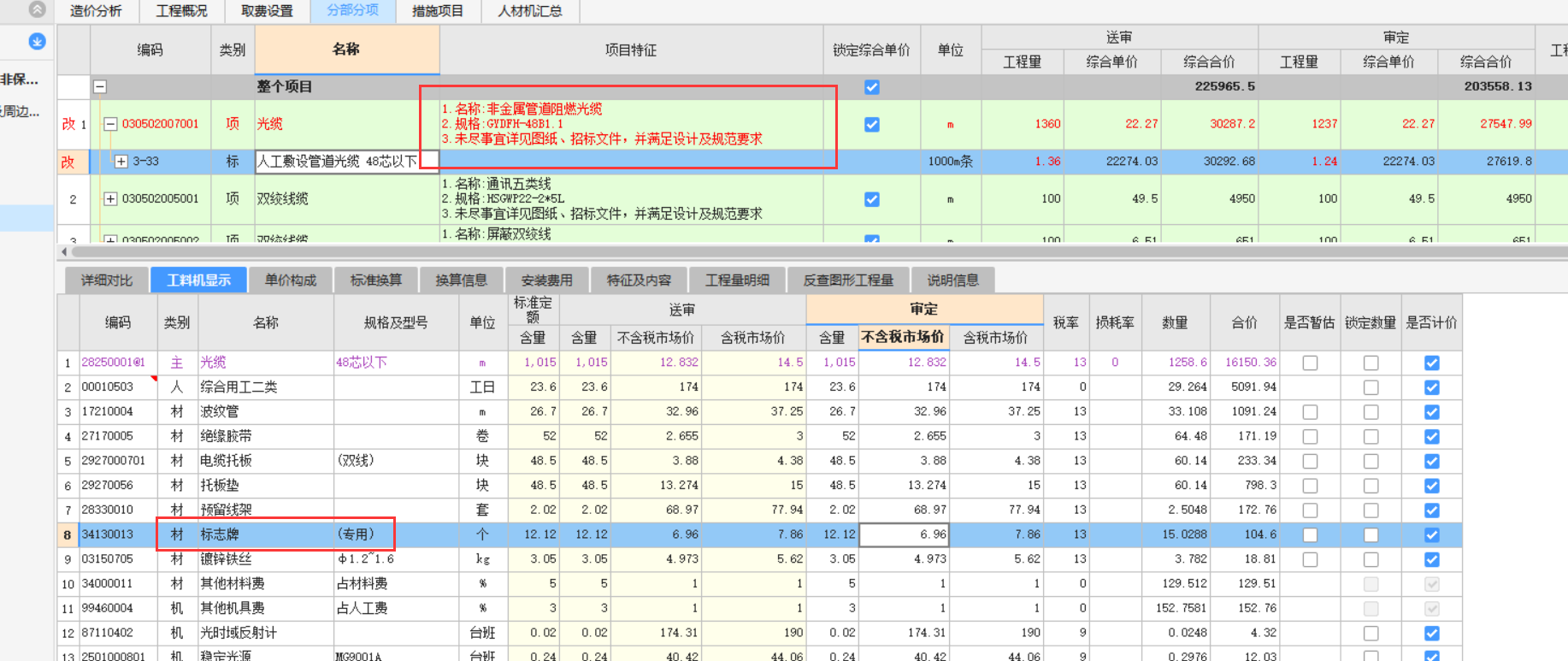Open the 标准换算 tab
This screenshot has height=661, width=1568.
pyautogui.click(x=376, y=280)
